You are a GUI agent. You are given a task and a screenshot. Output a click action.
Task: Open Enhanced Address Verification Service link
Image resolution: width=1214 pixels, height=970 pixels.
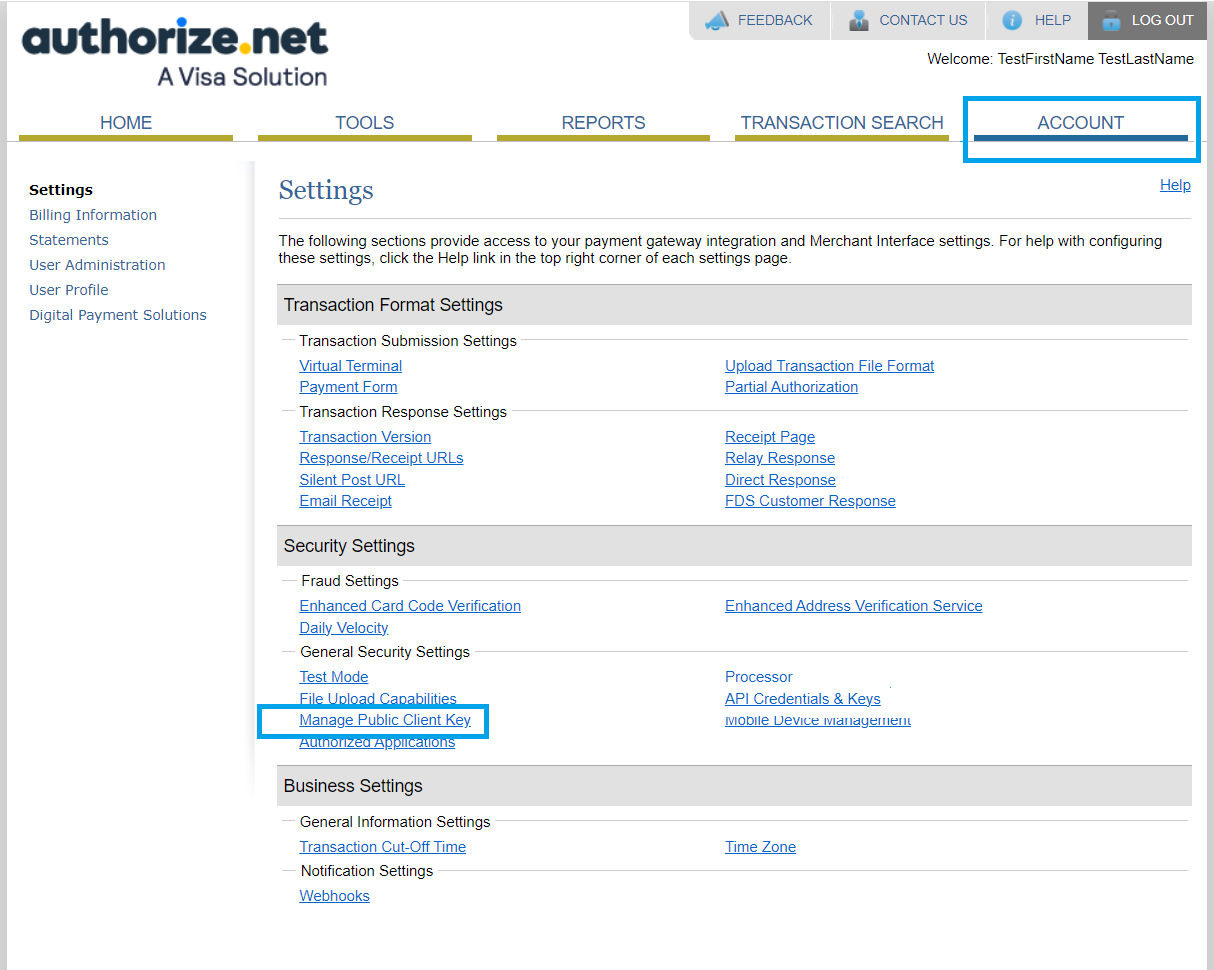853,606
